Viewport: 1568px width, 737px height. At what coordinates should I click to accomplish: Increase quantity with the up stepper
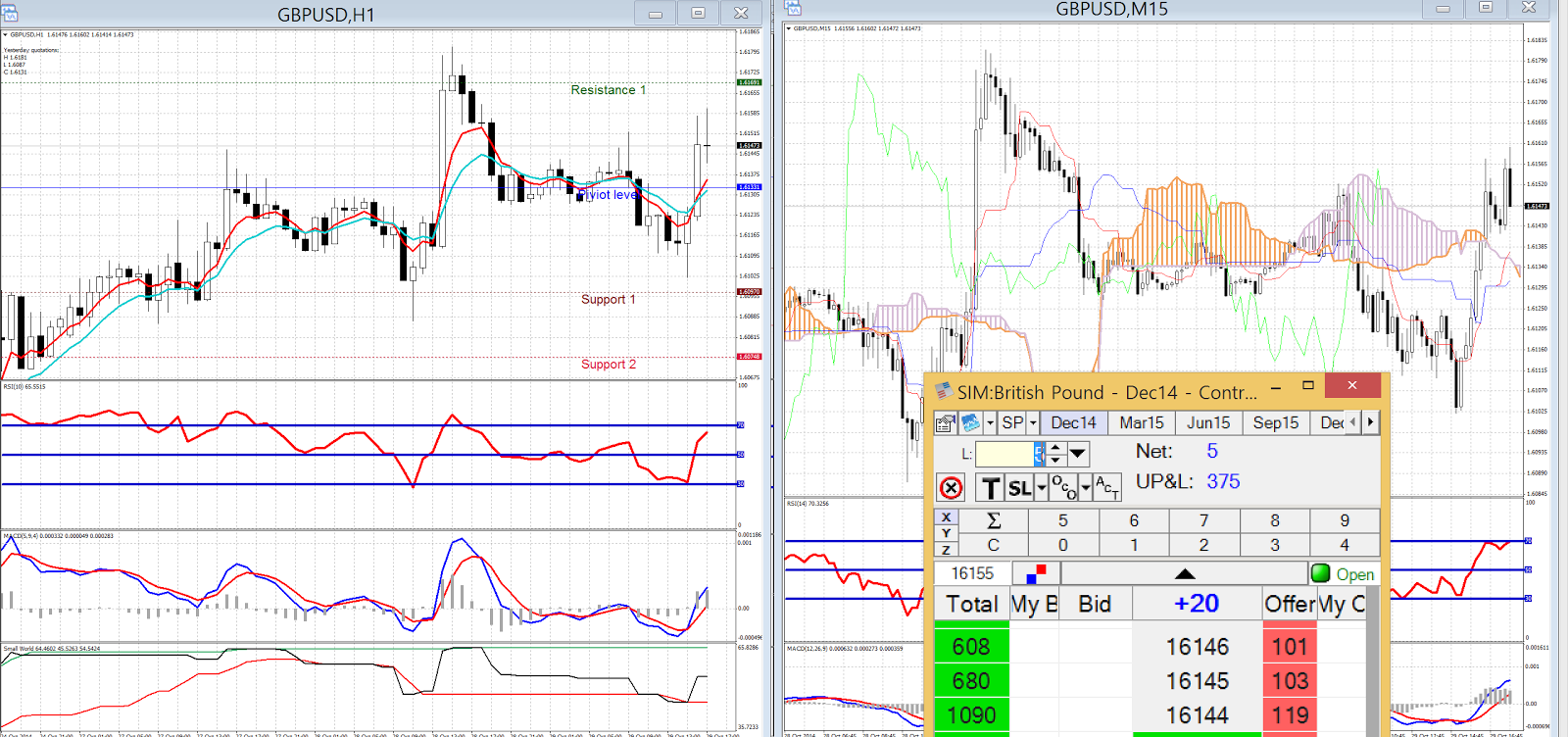[x=1054, y=448]
